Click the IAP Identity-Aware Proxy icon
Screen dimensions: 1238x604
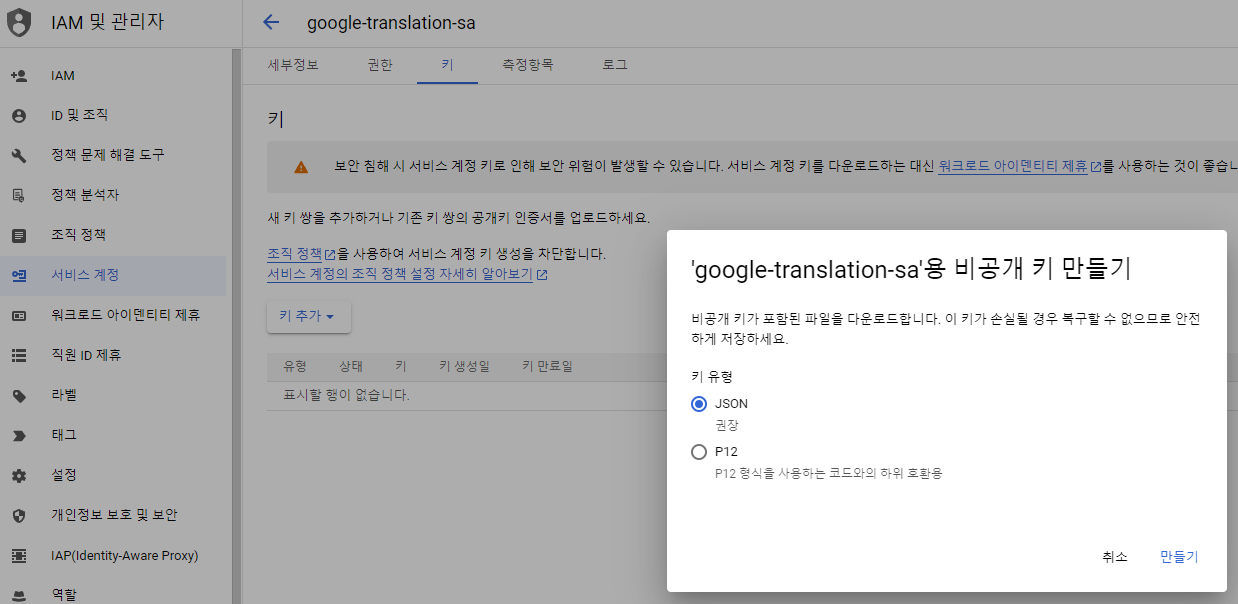click(18, 555)
